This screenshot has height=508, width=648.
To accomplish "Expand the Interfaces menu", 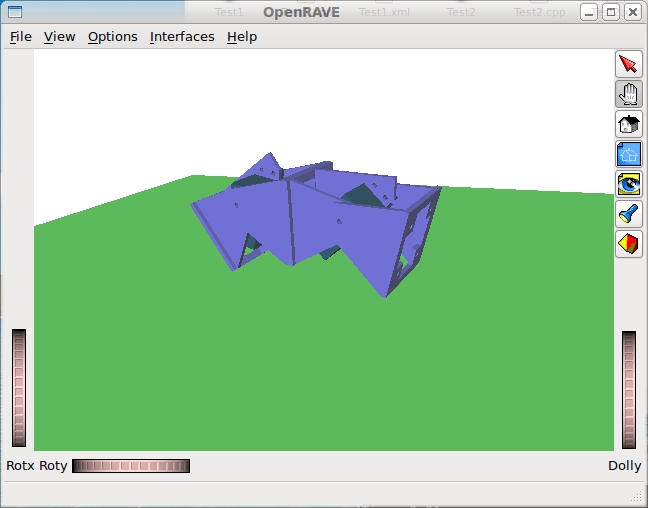I will 182,37.
